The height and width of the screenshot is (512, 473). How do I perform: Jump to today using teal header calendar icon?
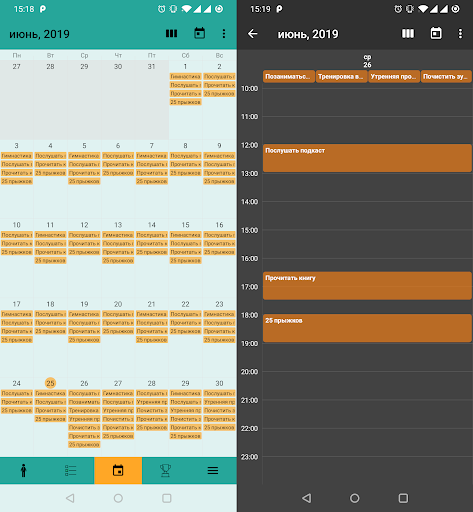(199, 33)
